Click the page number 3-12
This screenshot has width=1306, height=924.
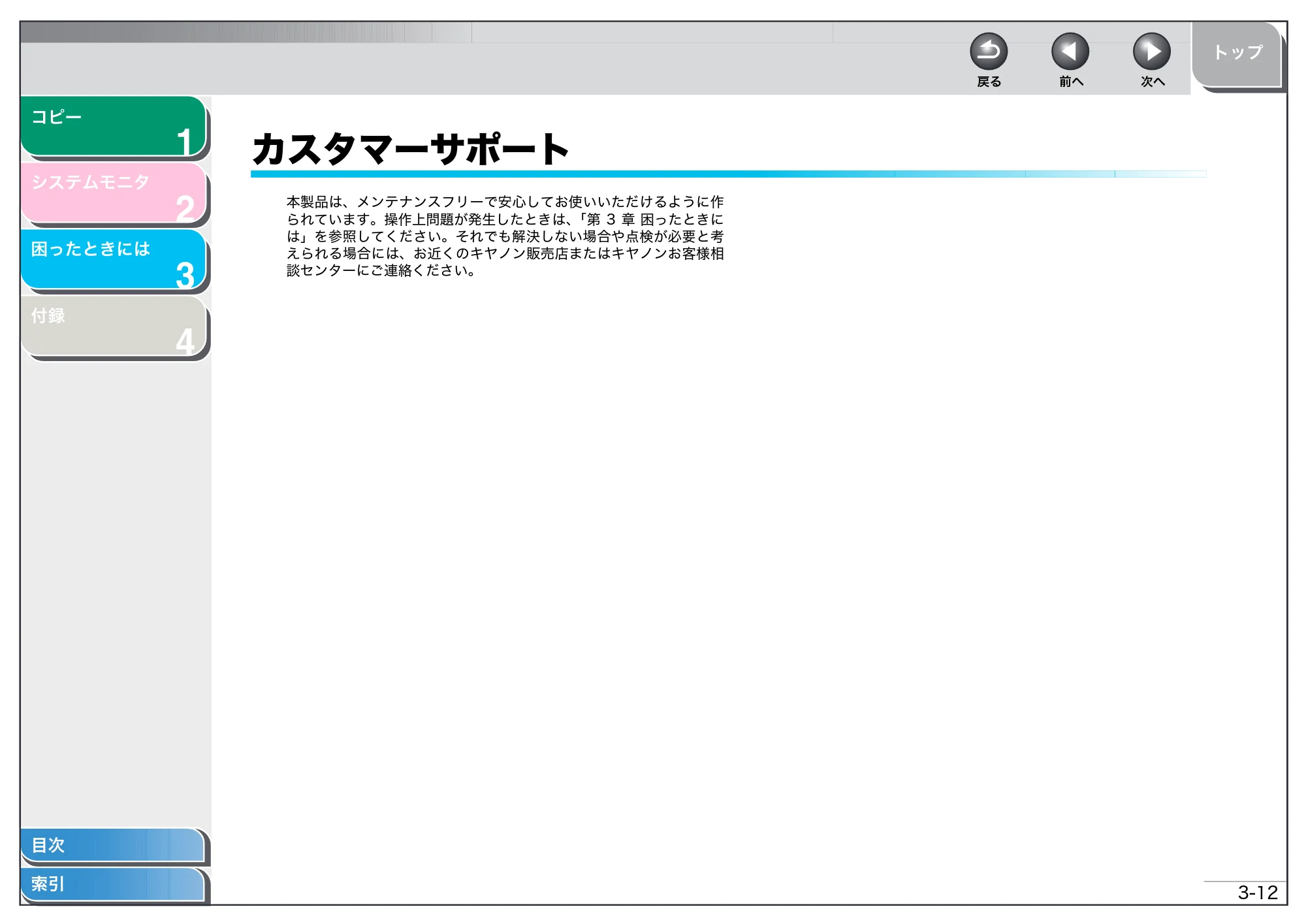click(1258, 892)
